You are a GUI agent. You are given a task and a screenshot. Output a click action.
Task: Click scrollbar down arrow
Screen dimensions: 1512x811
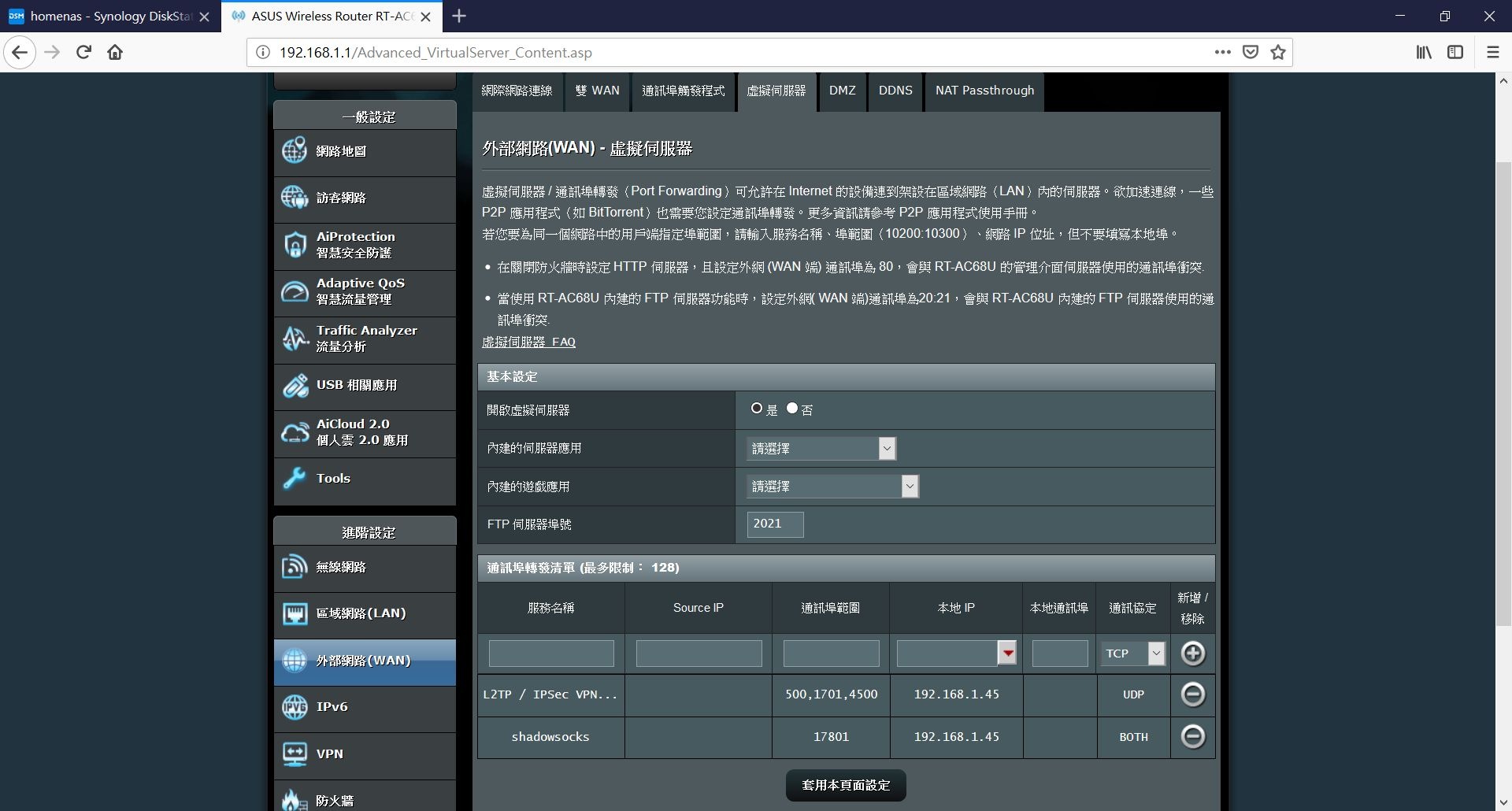tap(1503, 802)
